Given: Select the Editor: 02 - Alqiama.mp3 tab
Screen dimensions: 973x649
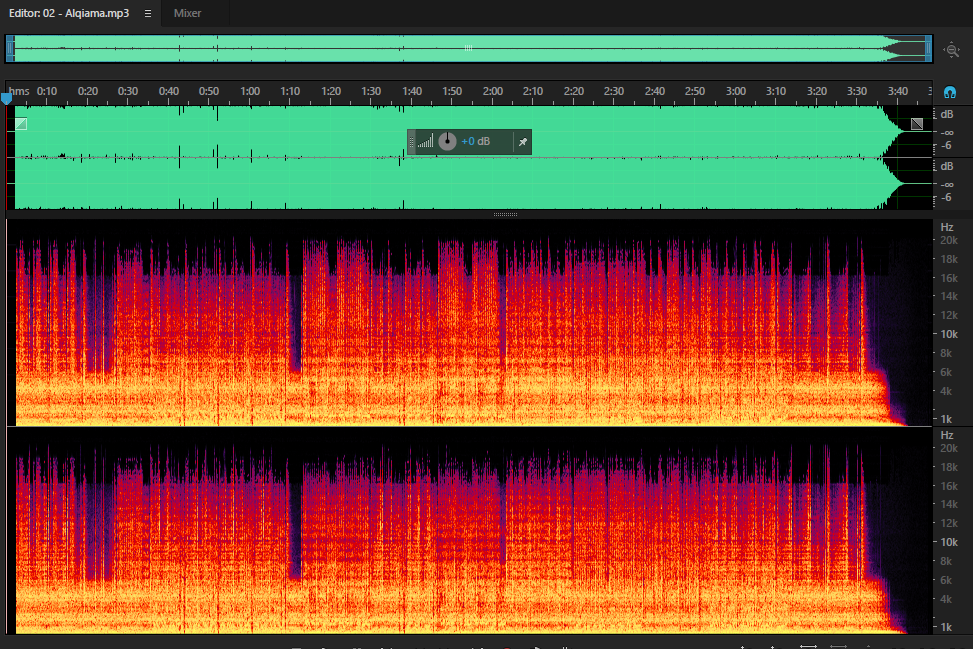Looking at the screenshot, I should (x=69, y=13).
